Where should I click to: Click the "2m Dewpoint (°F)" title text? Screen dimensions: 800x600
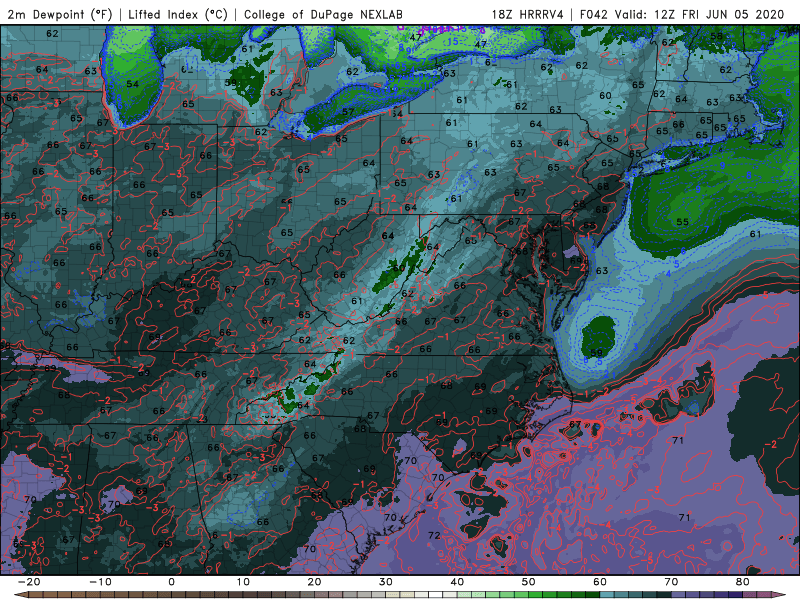[x=60, y=15]
